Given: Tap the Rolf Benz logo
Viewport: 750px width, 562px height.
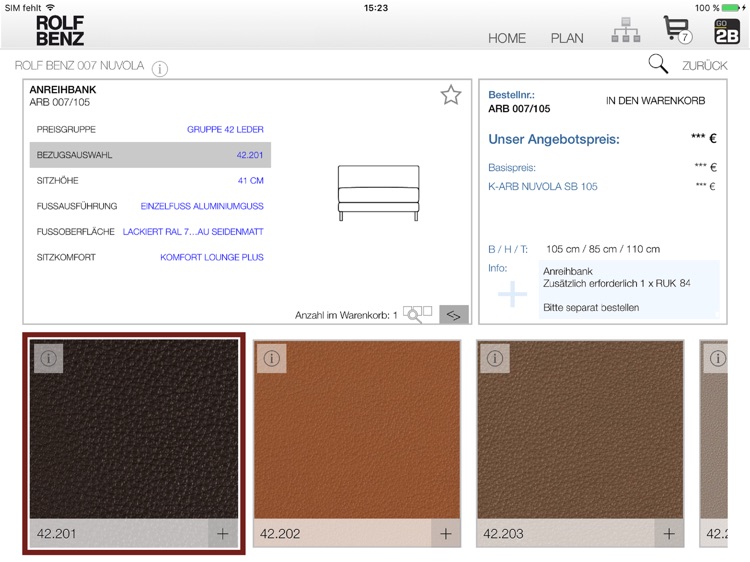Looking at the screenshot, I should 60,31.
